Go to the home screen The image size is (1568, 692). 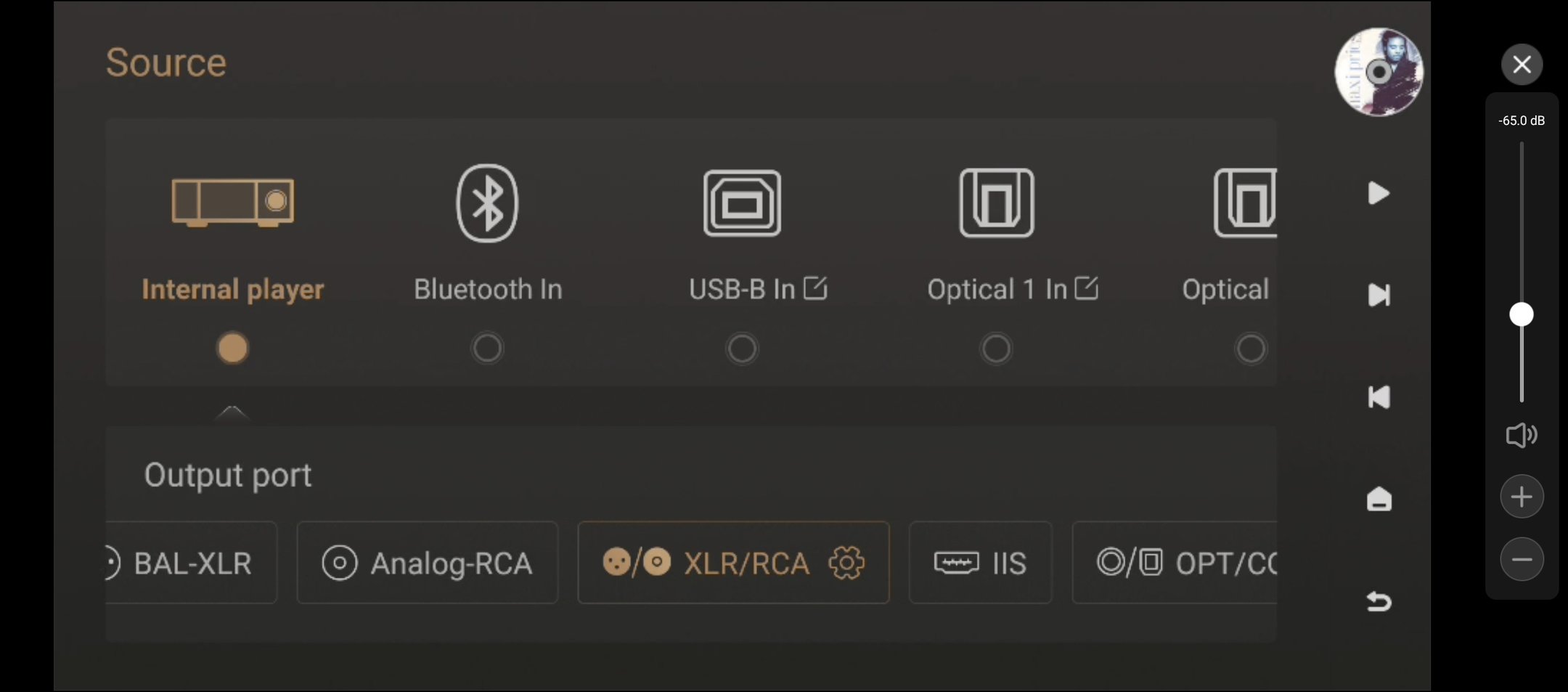pos(1379,499)
